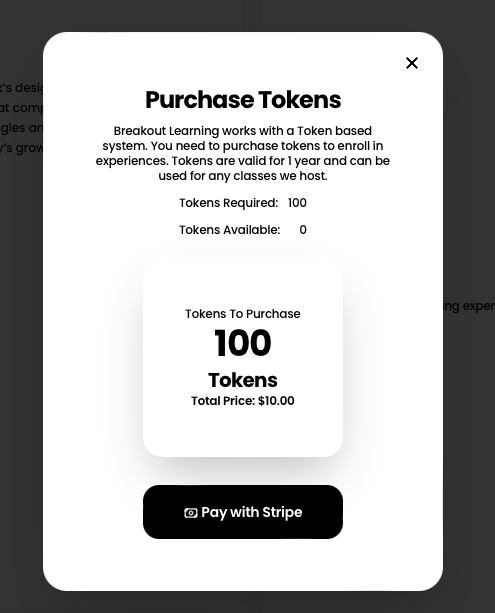Click the Breakout Learning words in the description
This screenshot has height=613, width=495.
point(166,131)
